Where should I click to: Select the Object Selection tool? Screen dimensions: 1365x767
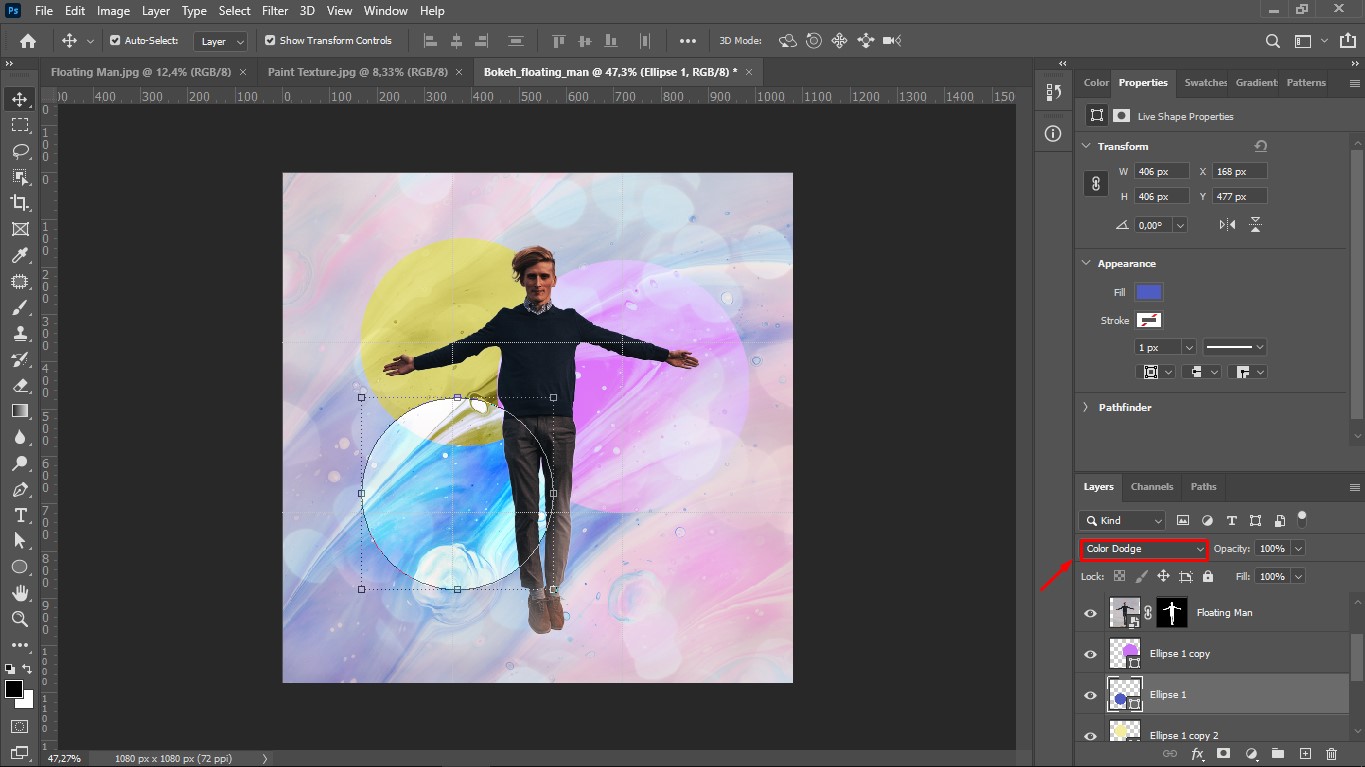(x=20, y=177)
